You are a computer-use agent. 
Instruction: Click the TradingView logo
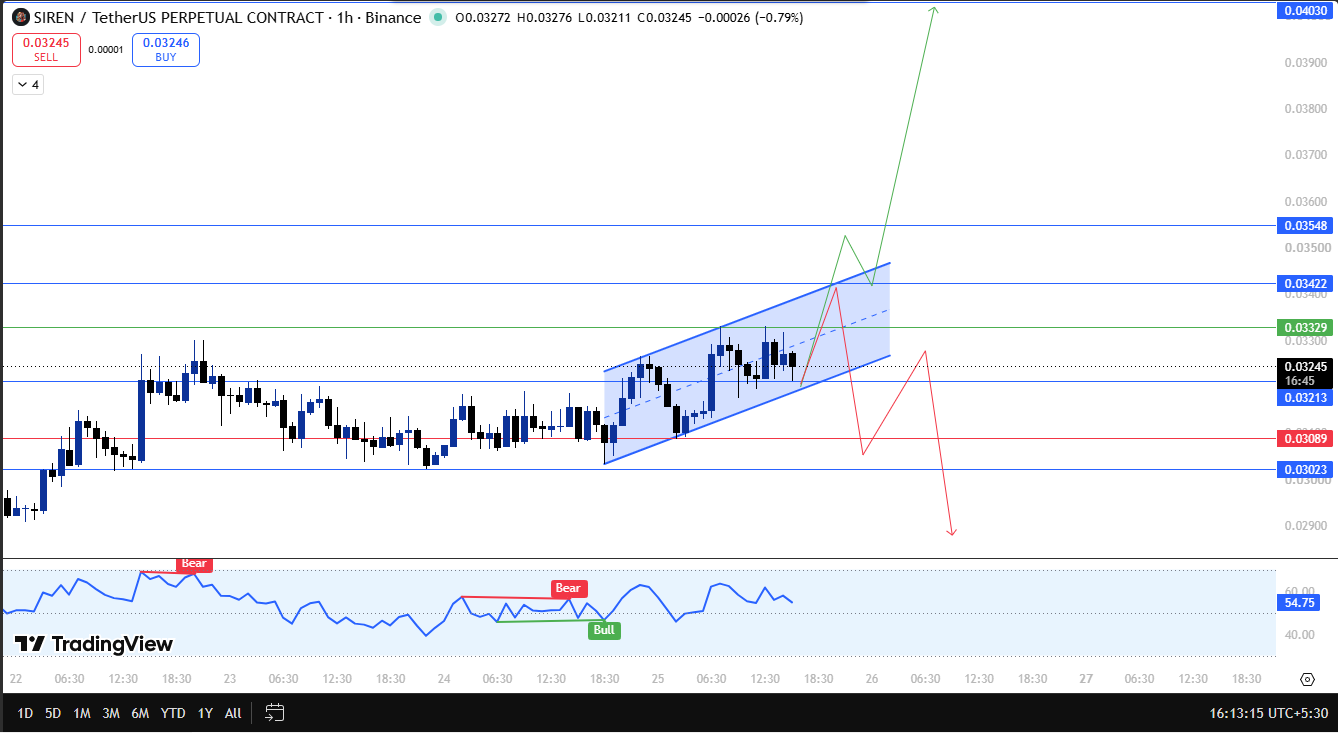coord(94,644)
